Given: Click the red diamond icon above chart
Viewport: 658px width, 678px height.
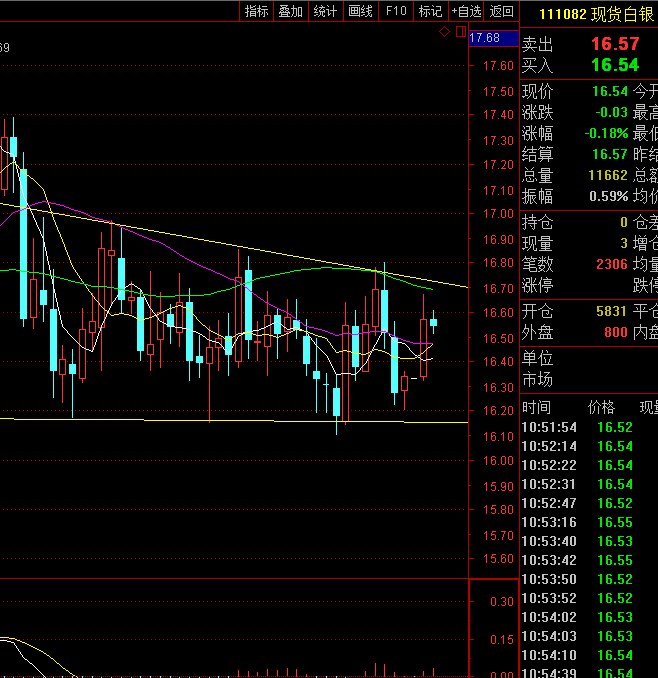Looking at the screenshot, I should pyautogui.click(x=445, y=32).
